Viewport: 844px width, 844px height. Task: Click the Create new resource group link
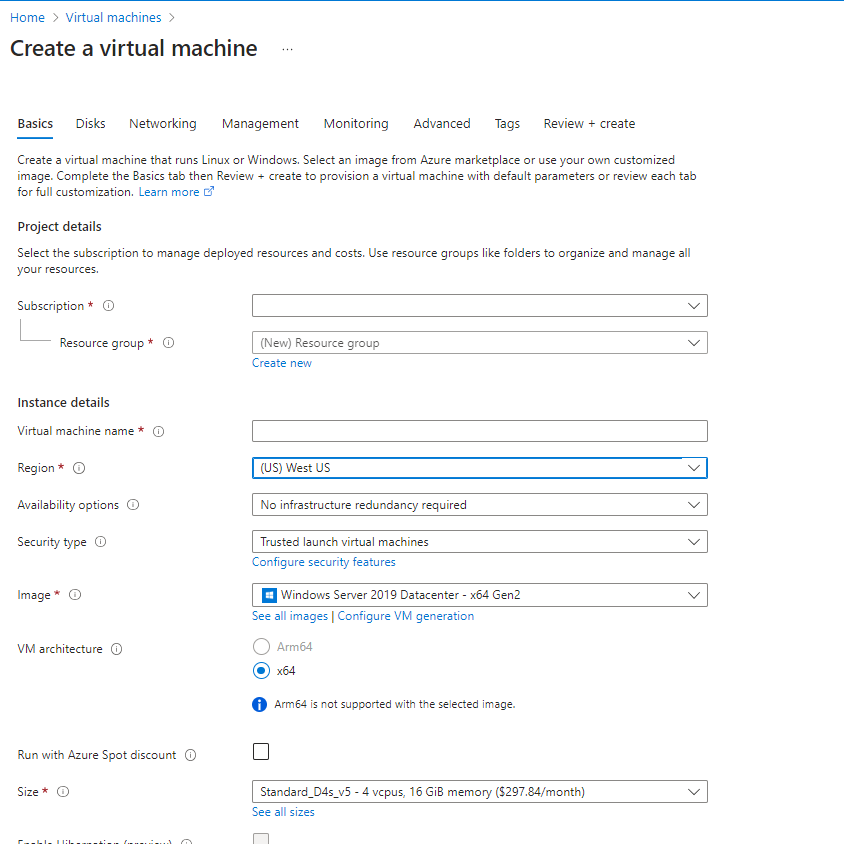[x=282, y=362]
